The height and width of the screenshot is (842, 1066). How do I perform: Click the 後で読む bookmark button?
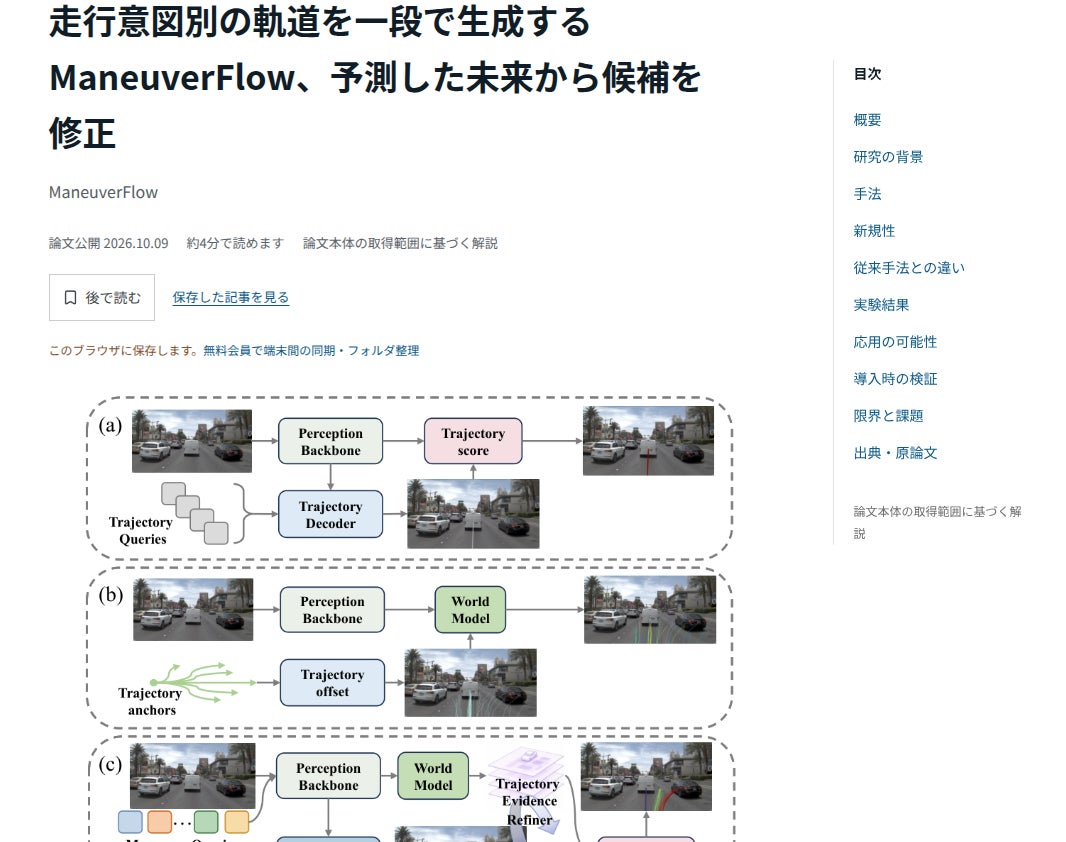(x=102, y=298)
